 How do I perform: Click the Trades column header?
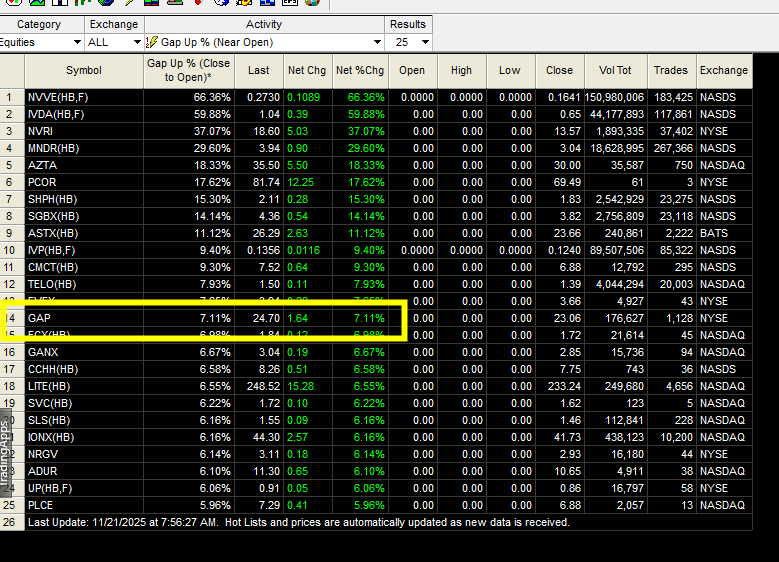[x=671, y=71]
